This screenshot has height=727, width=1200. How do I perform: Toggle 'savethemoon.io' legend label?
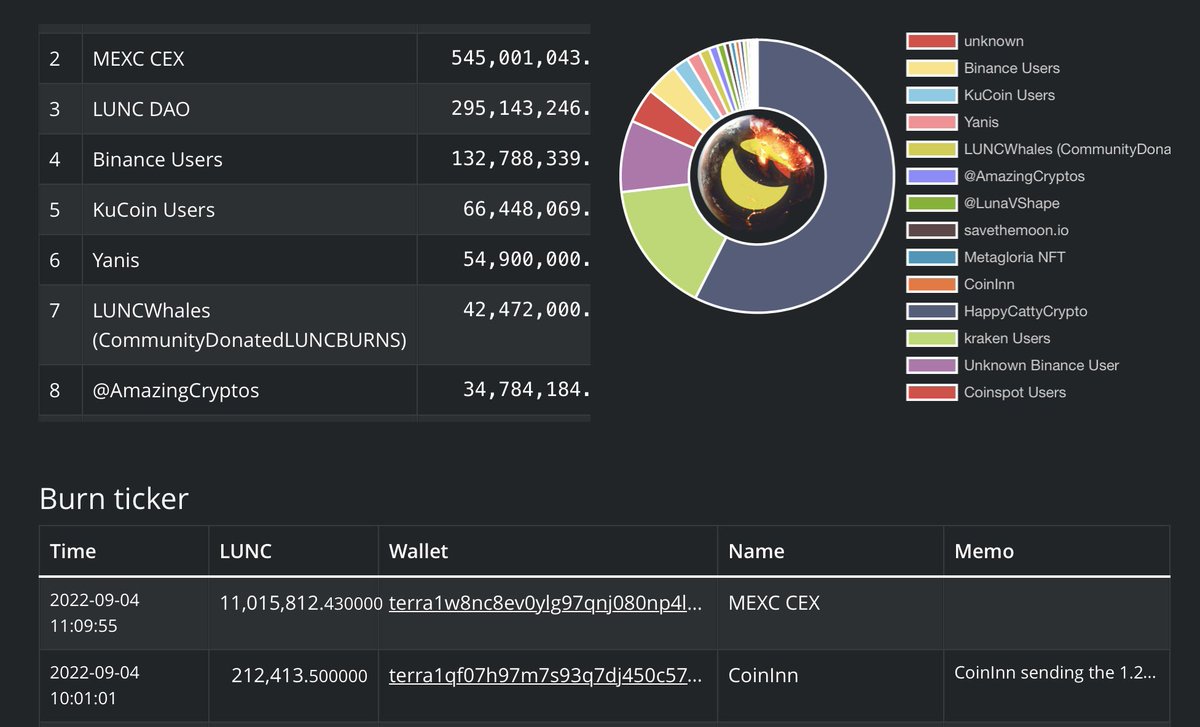coord(1016,230)
